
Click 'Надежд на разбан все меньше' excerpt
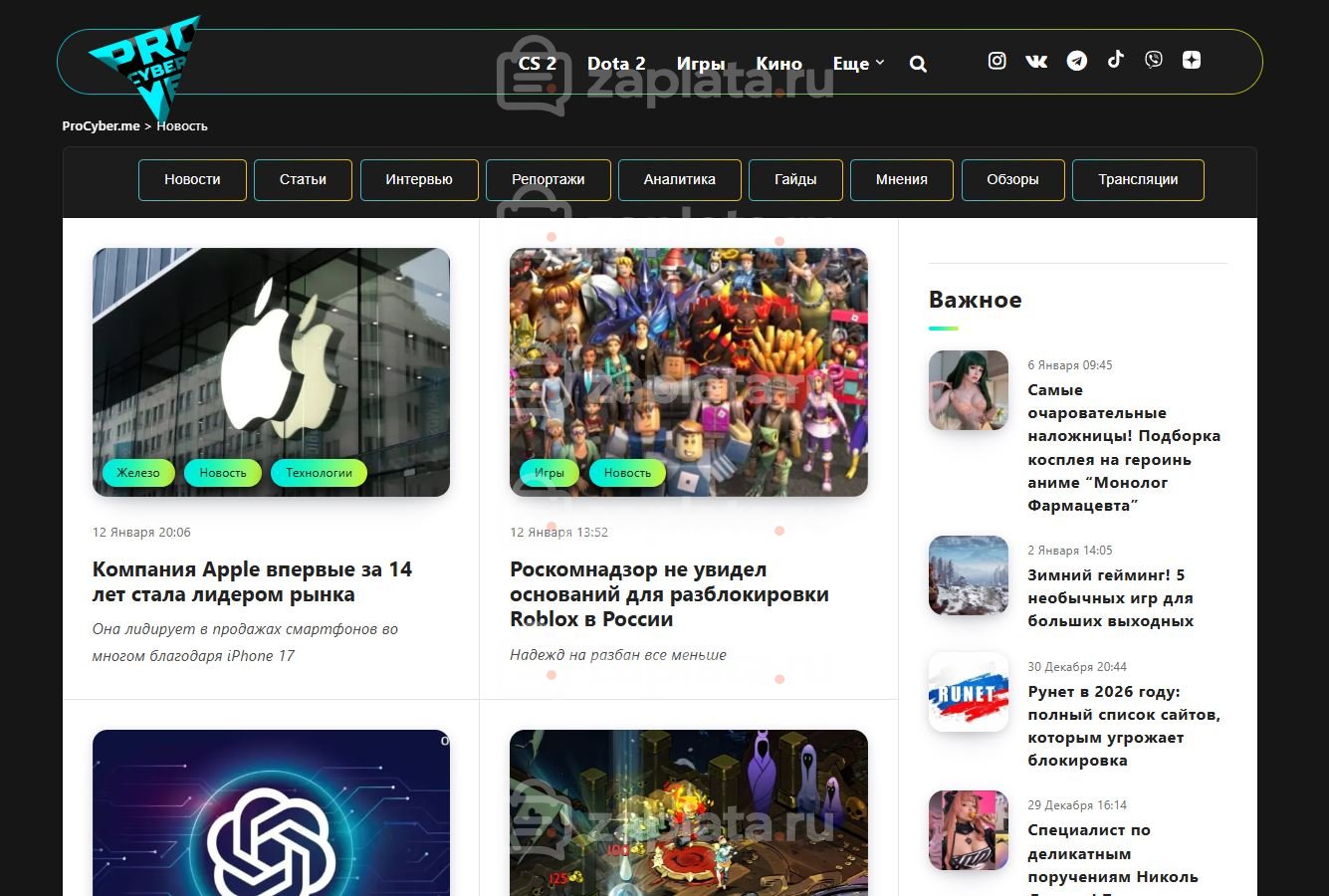tap(618, 655)
